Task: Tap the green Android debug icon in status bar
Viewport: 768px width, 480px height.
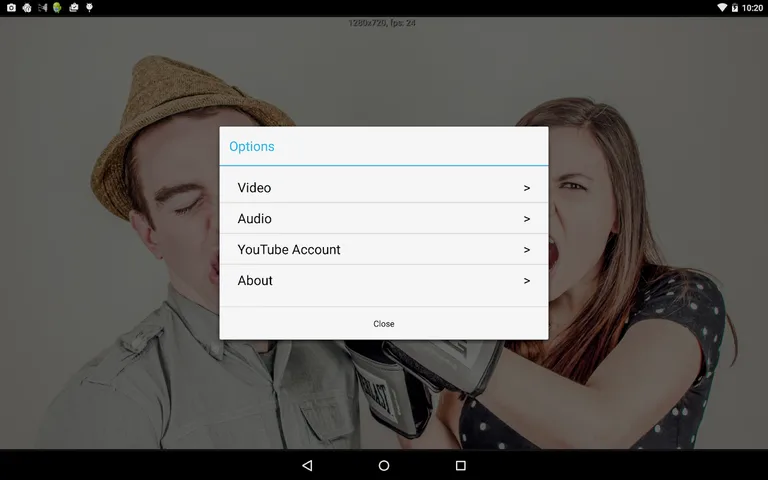Action: 57,7
